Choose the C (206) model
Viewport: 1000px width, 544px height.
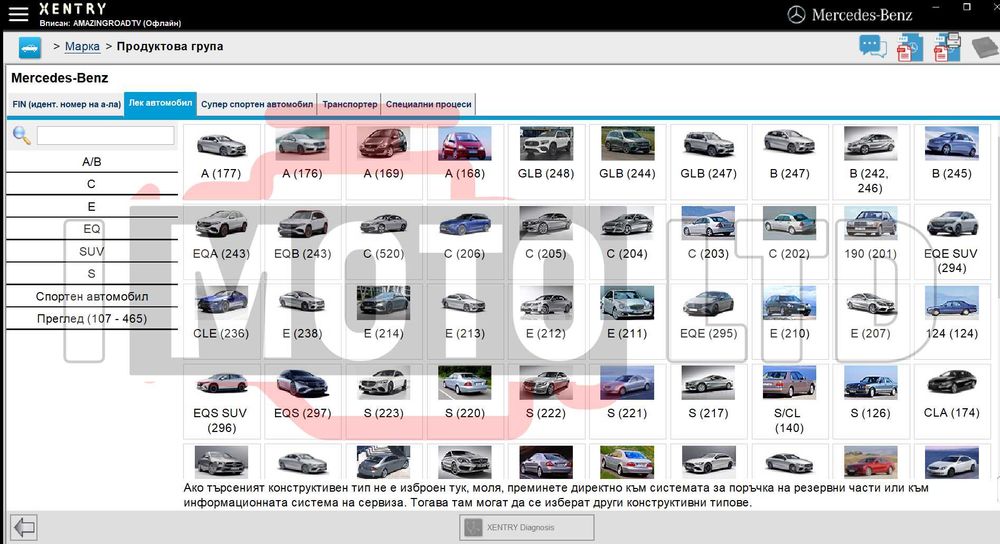[465, 242]
